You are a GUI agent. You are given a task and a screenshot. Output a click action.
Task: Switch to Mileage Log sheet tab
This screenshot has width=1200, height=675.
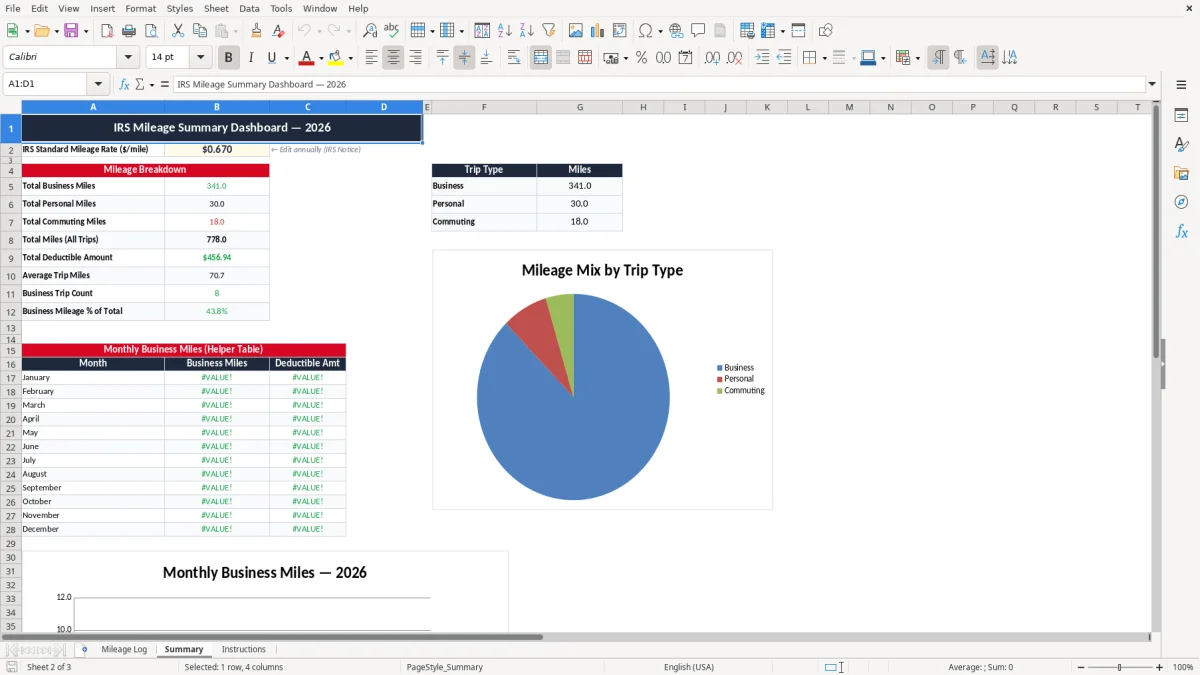(x=124, y=649)
